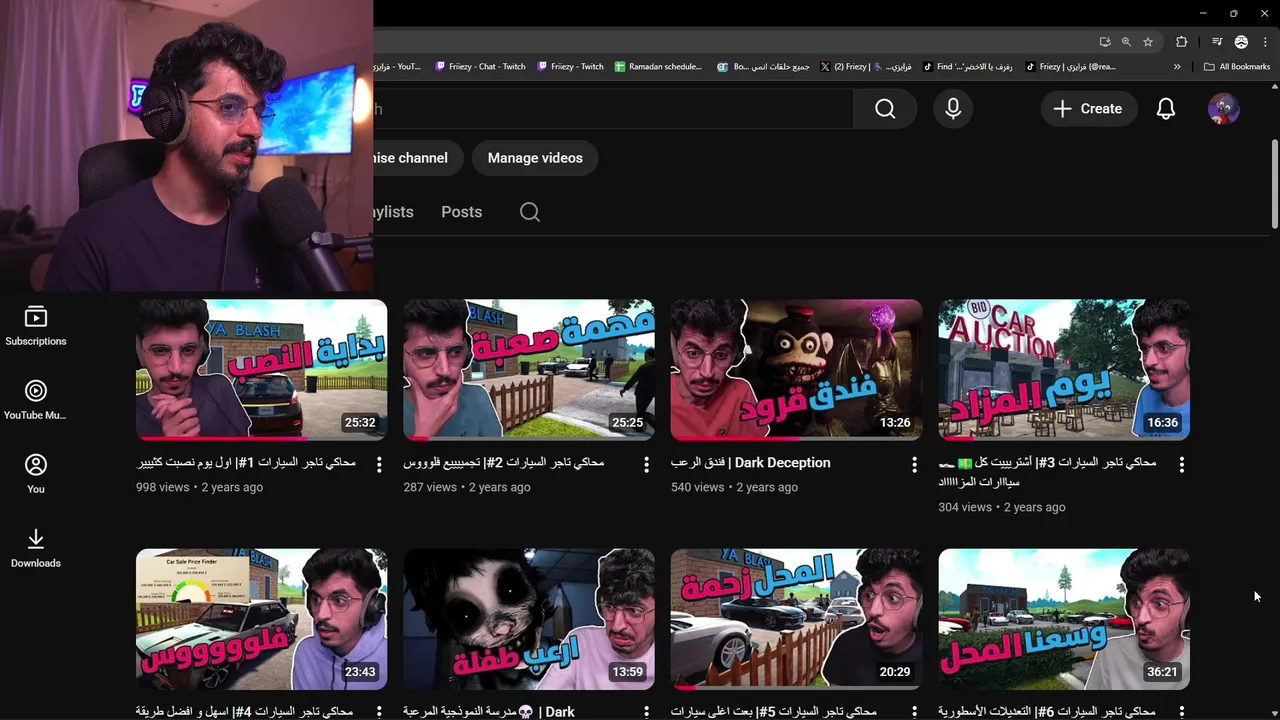This screenshot has width=1280, height=720.
Task: Click the page vertical scrollbar
Action: 1275,184
